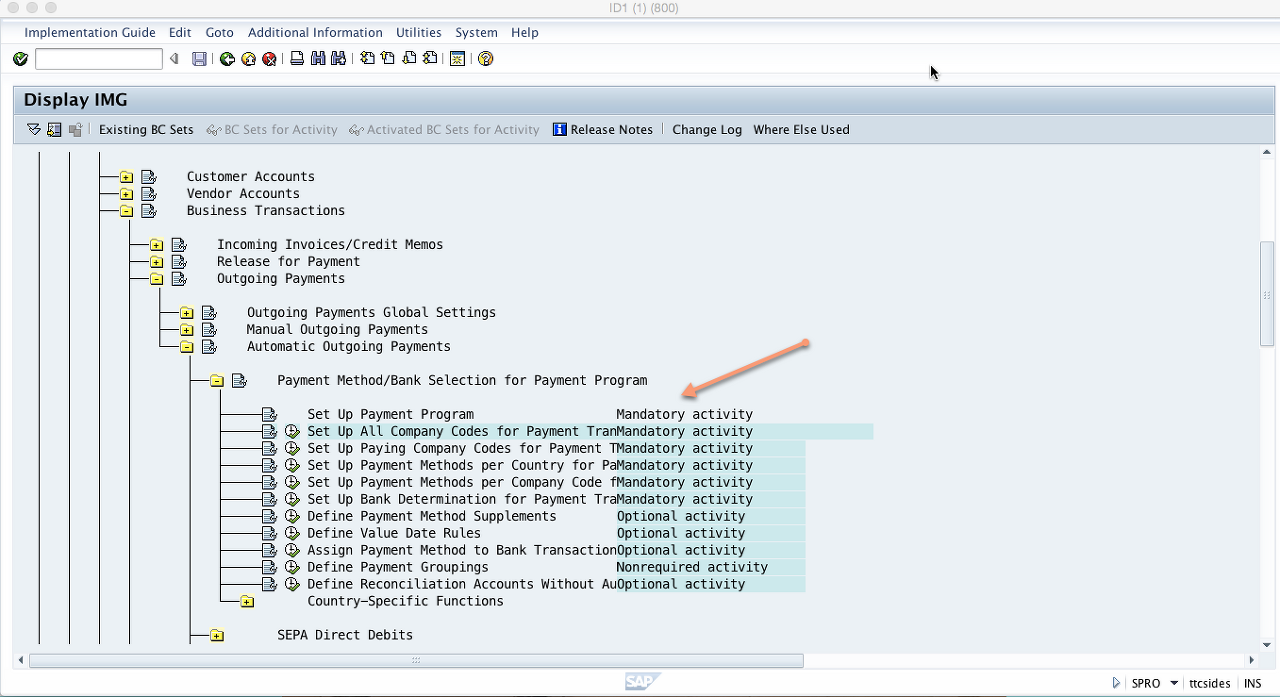Click the red Cancel icon
This screenshot has height=697, width=1280.
(269, 59)
